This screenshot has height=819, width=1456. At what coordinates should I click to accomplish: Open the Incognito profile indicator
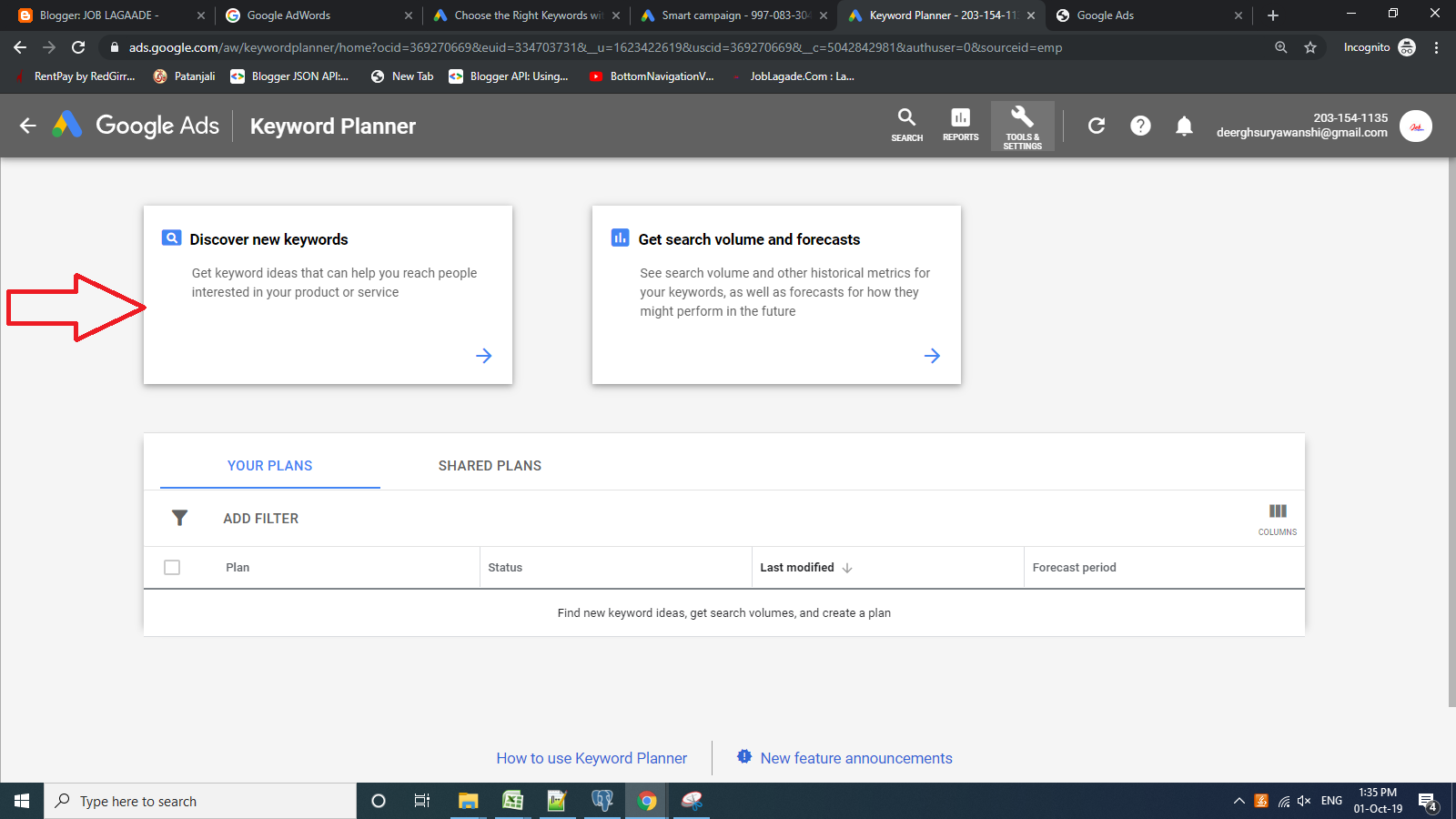pyautogui.click(x=1380, y=47)
